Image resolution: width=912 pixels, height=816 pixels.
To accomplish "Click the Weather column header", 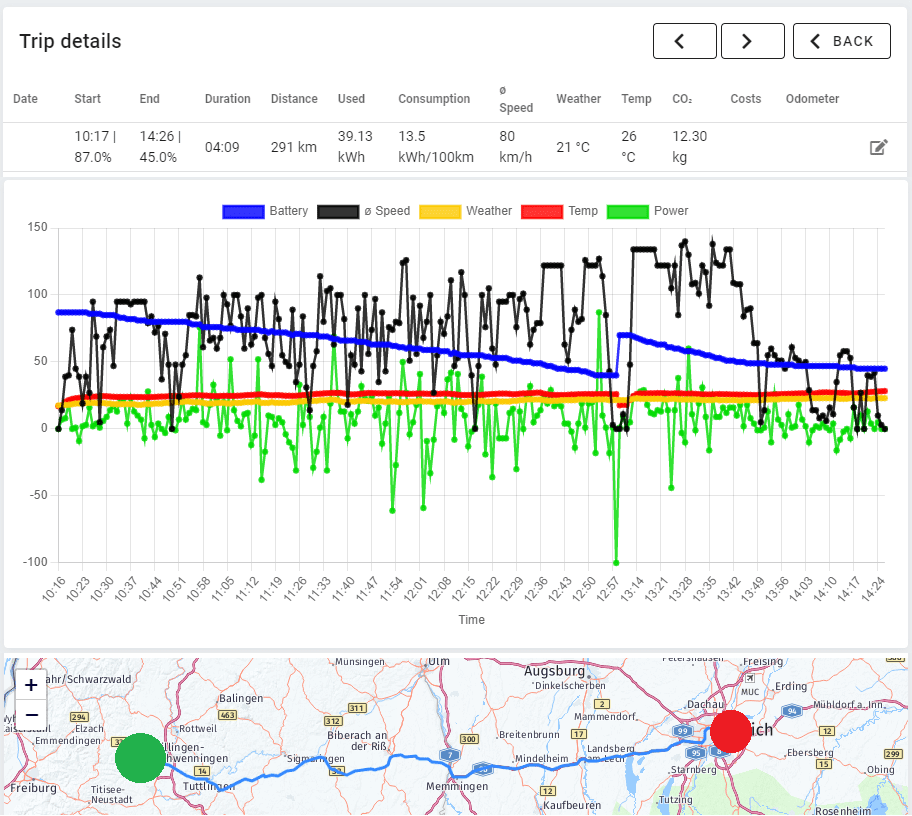I will (579, 99).
